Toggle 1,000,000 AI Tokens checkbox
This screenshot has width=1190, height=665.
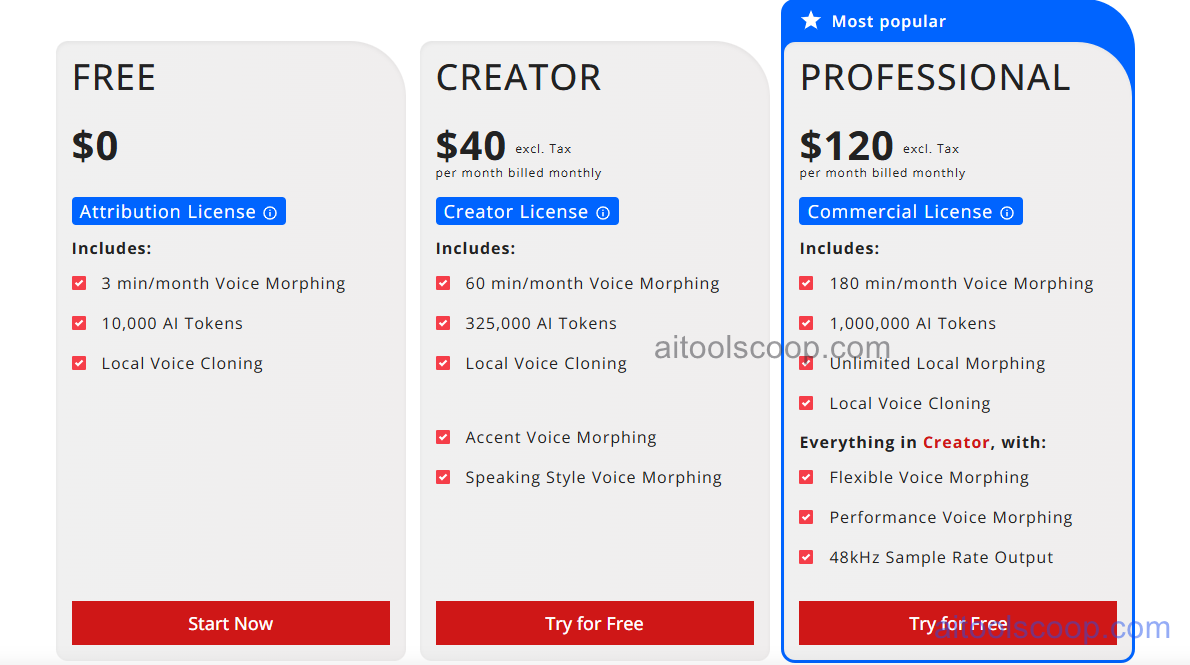806,323
